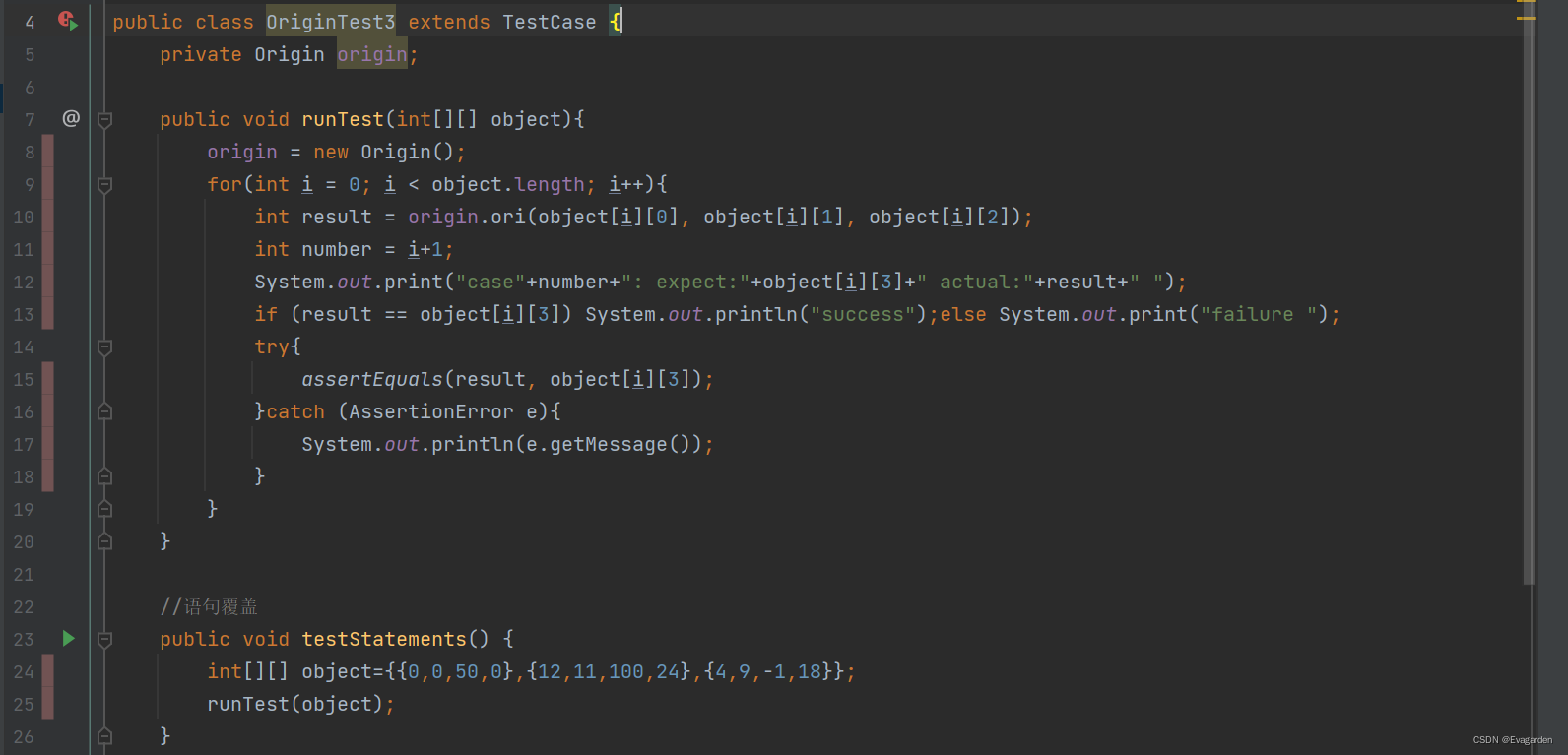1568x755 pixels.
Task: Click line number 10 in the gutter
Action: [24, 217]
